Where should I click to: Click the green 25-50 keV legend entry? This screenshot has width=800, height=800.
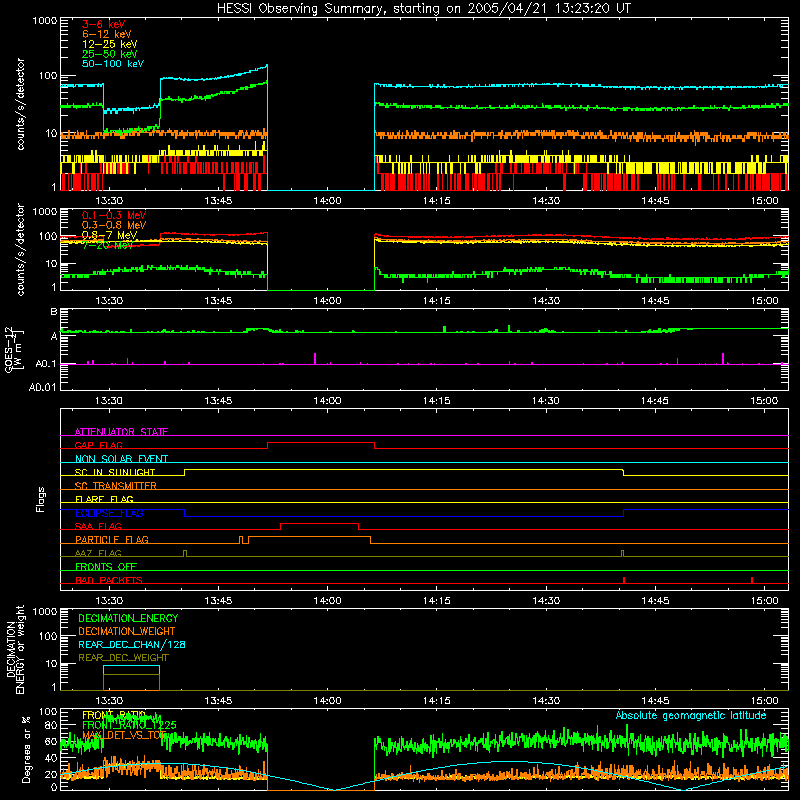pyautogui.click(x=110, y=54)
